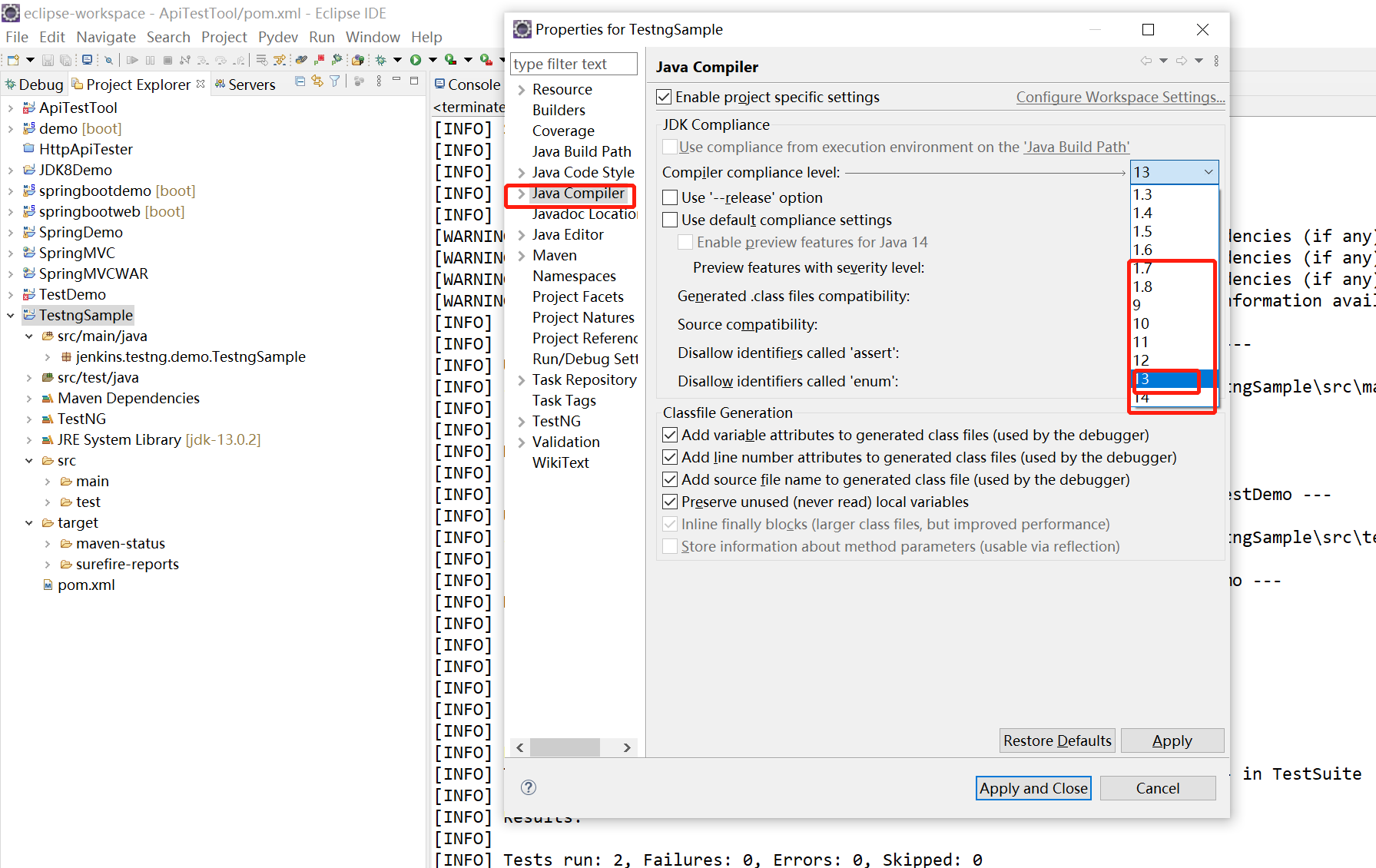Click the properties tree horizontal scrollbar thumb
Image resolution: width=1376 pixels, height=868 pixels.
565,747
